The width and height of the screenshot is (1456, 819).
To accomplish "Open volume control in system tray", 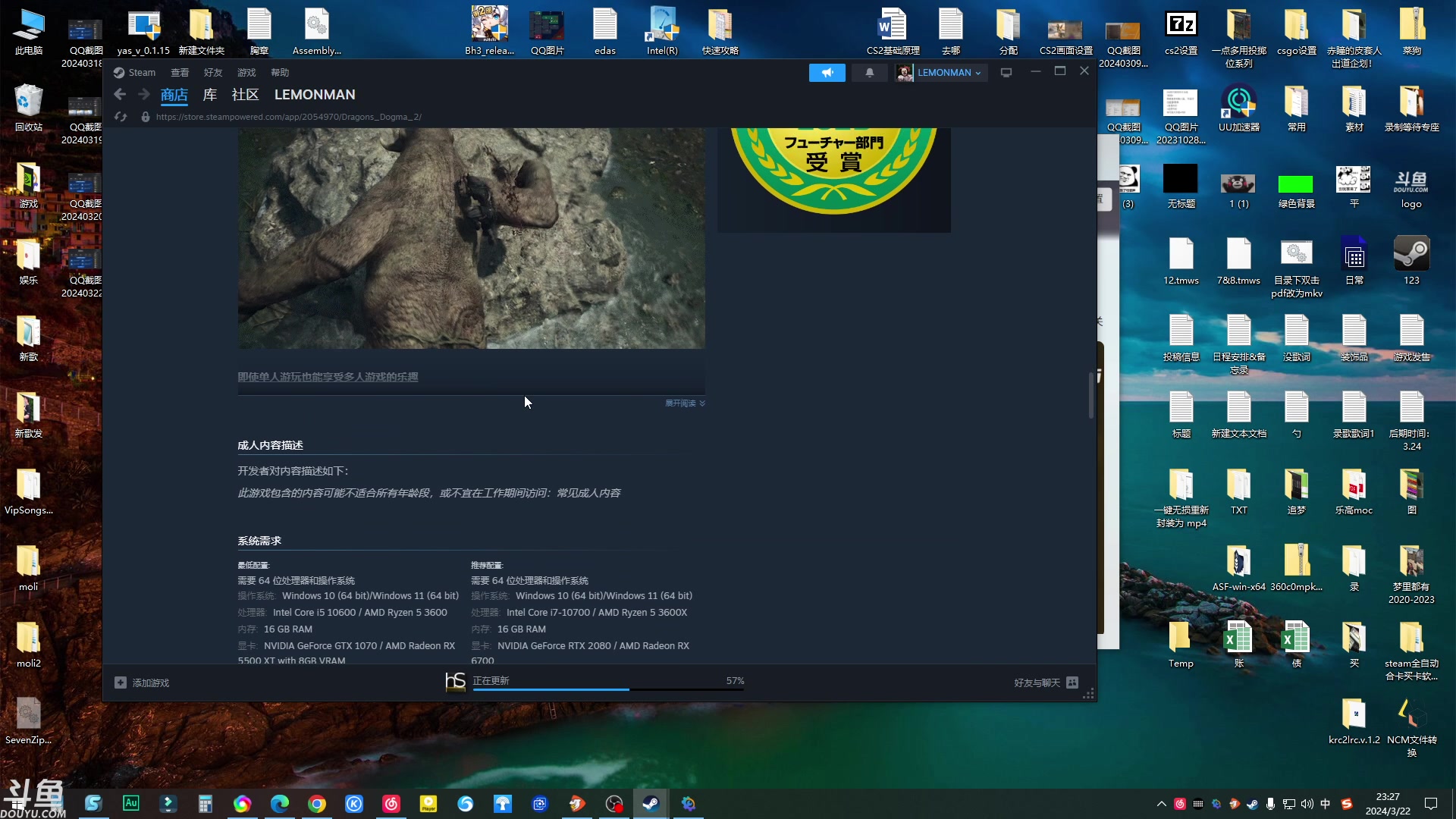I will tap(1307, 804).
